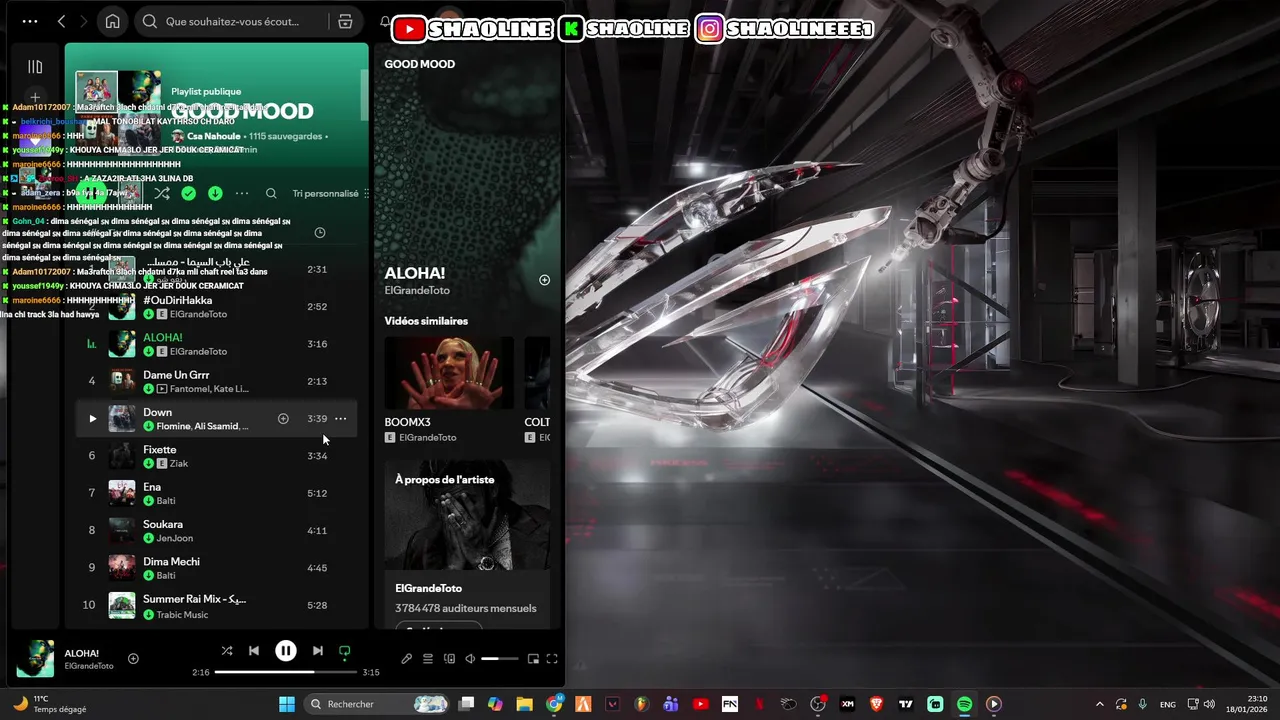The image size is (1280, 720).
Task: Open Flomine artist link under Down
Action: (x=174, y=426)
